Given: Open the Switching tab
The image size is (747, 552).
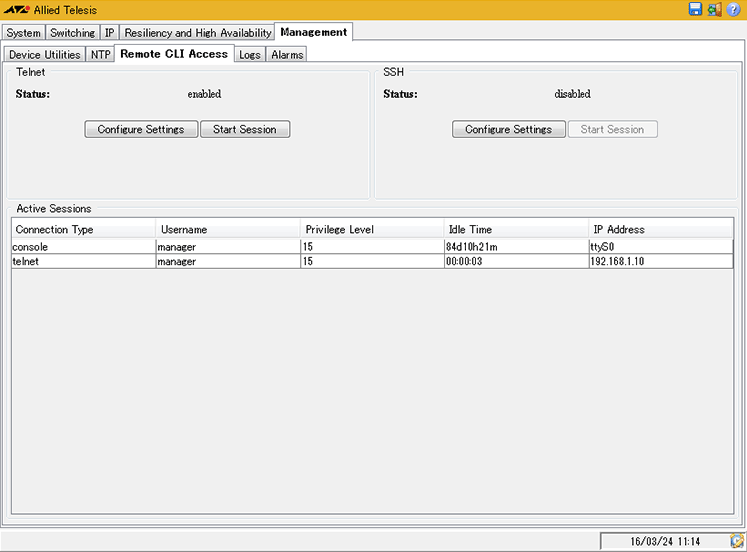Looking at the screenshot, I should tap(72, 33).
